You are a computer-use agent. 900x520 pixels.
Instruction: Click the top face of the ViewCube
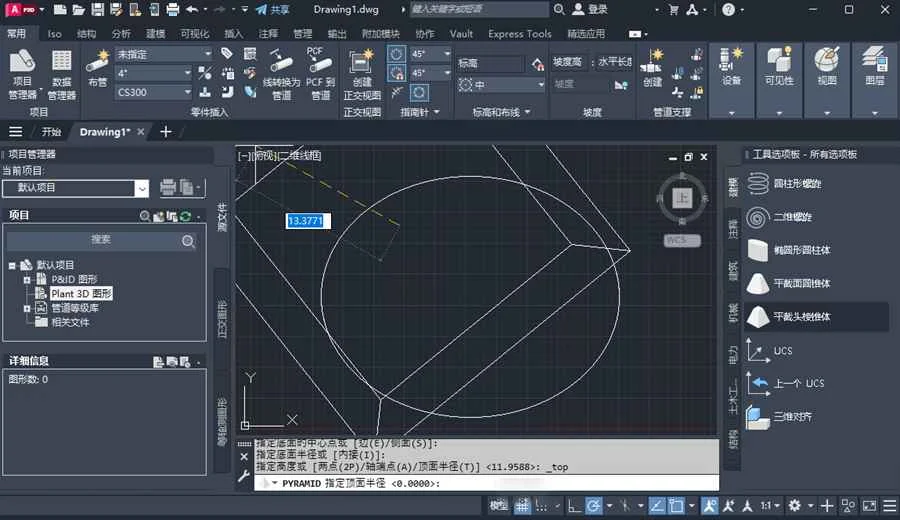682,198
